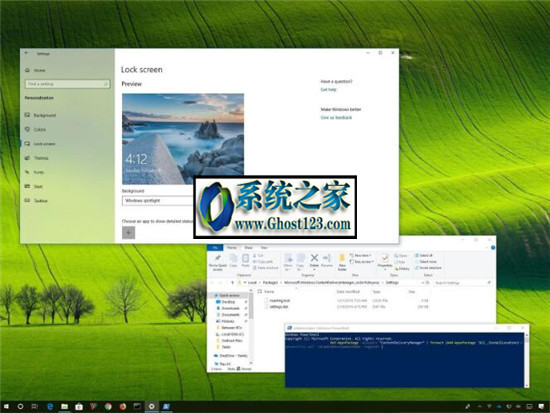Image resolution: width=550 pixels, height=413 pixels.
Task: Open the New item dropdown in Explorer
Action: (361, 255)
